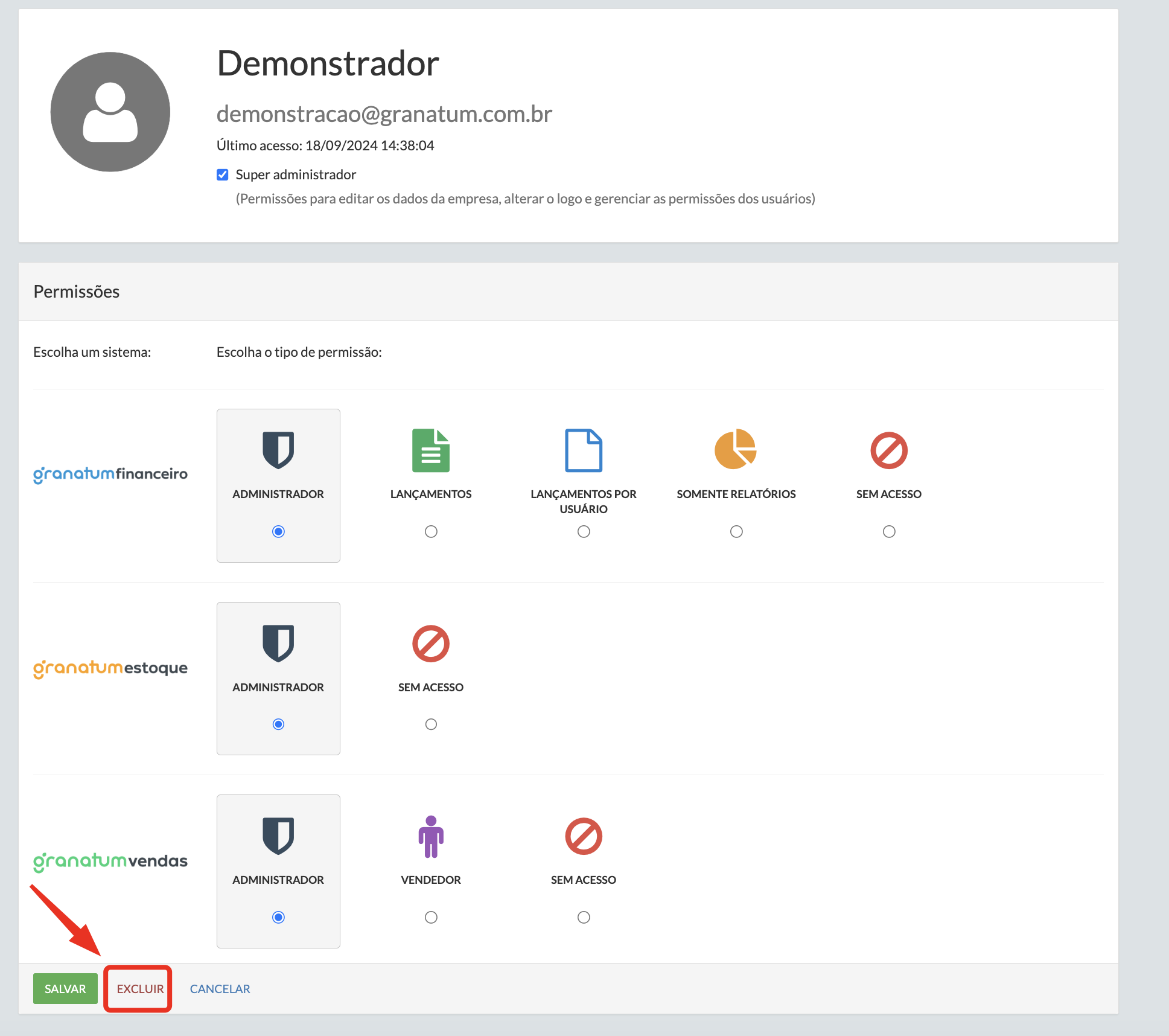
Task: Click the Sem Acesso prohibited icon for vendas
Action: pos(584,836)
